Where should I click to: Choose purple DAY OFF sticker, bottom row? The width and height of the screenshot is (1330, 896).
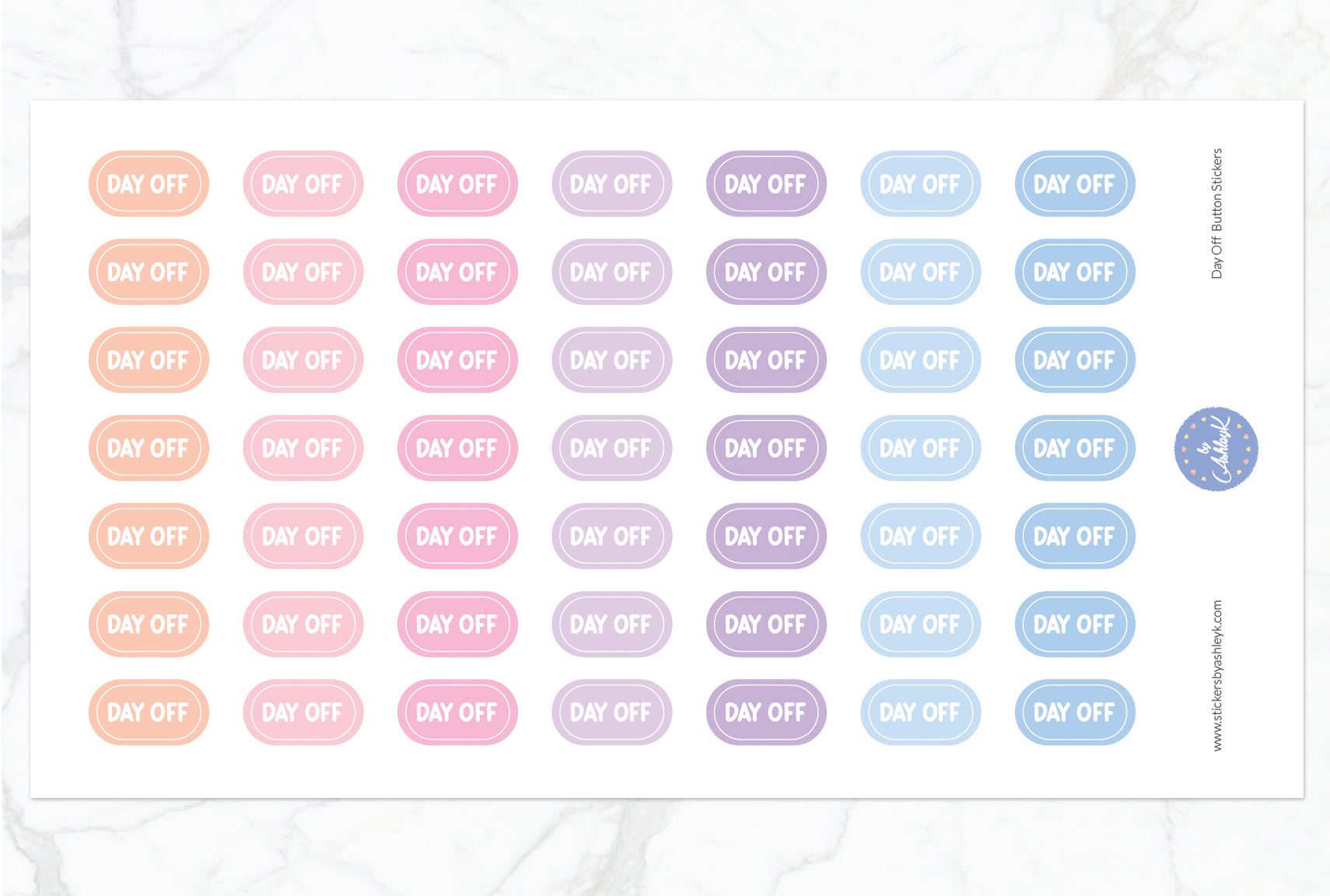(766, 712)
